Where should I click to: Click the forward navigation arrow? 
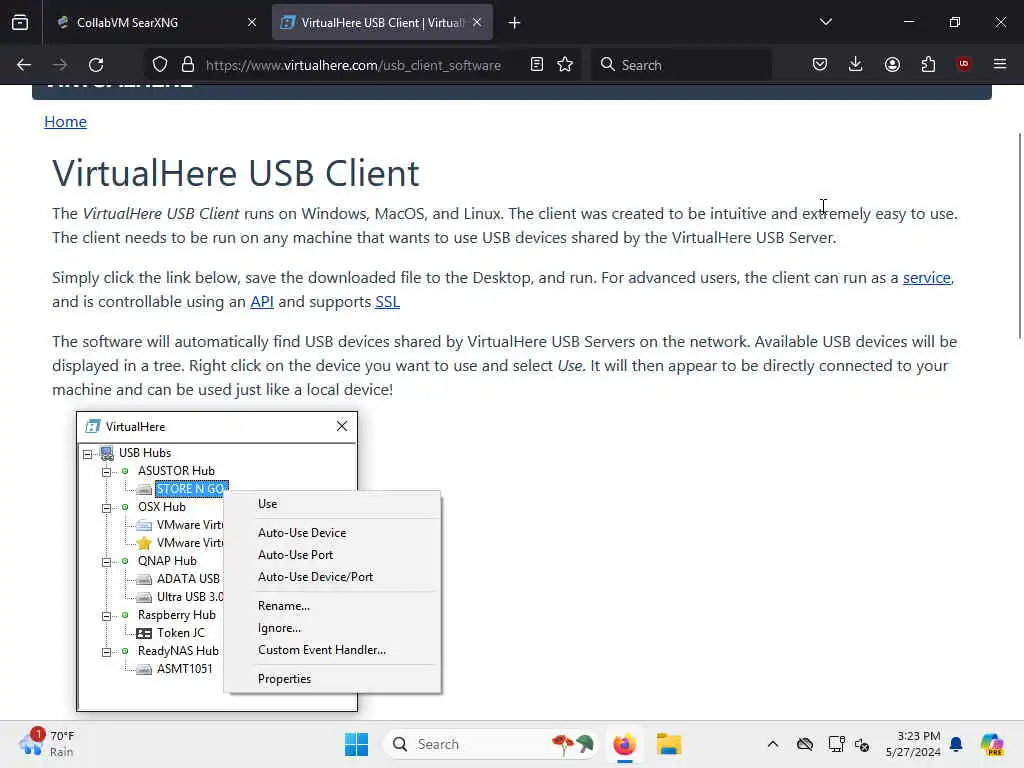point(59,65)
